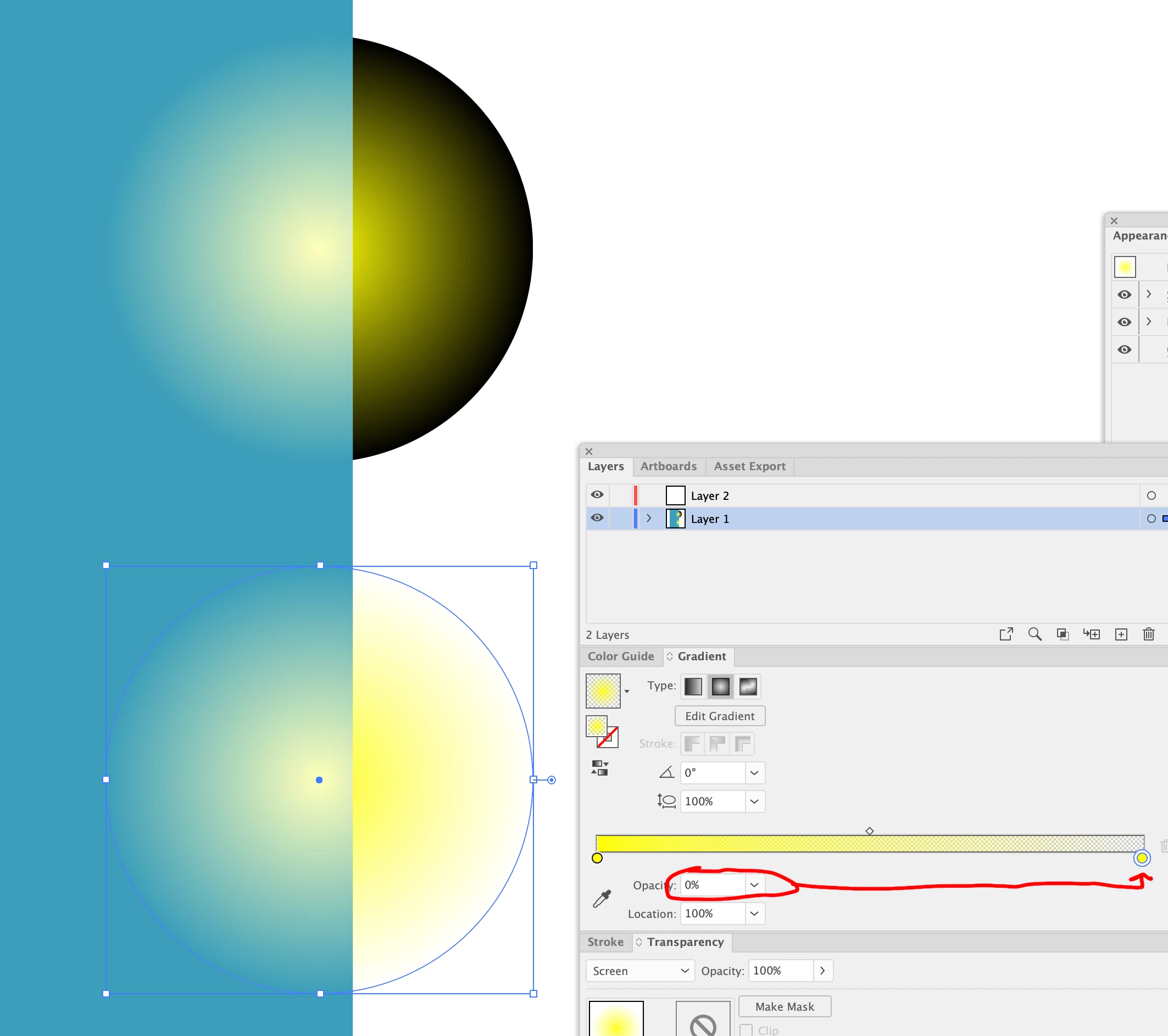Pick the gradient eyedropper color picker
Viewport: 1168px width, 1036px height.
click(601, 899)
